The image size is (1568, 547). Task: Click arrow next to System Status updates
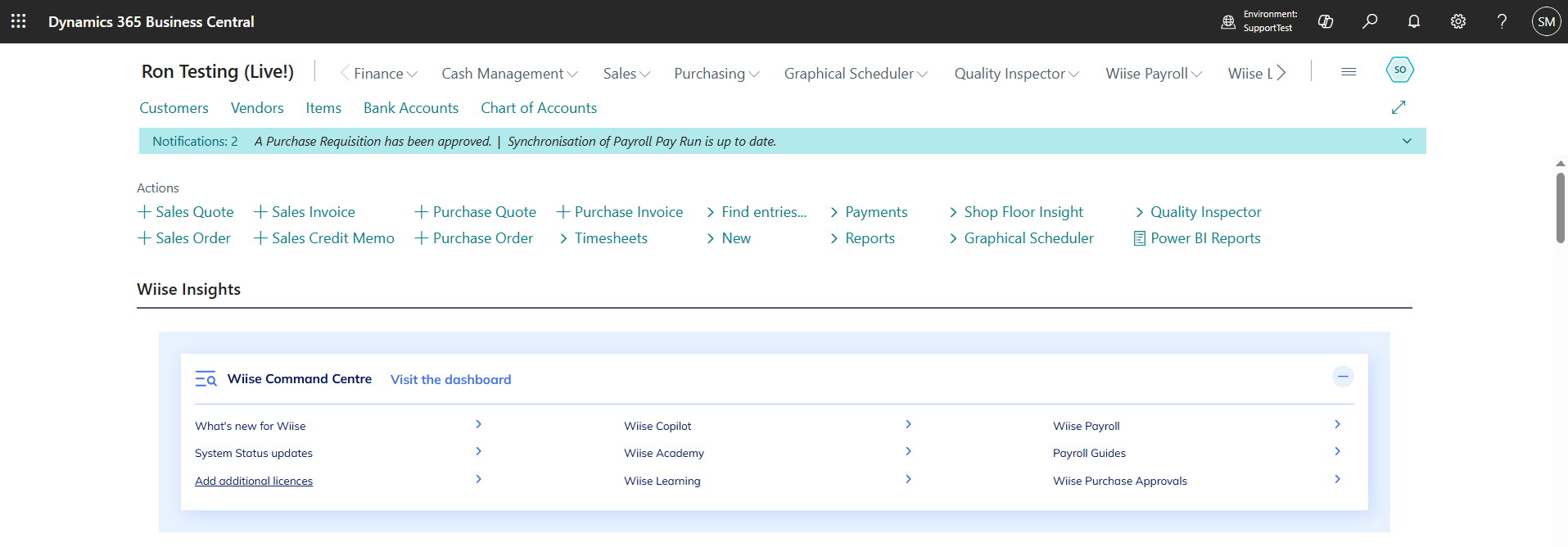point(479,451)
